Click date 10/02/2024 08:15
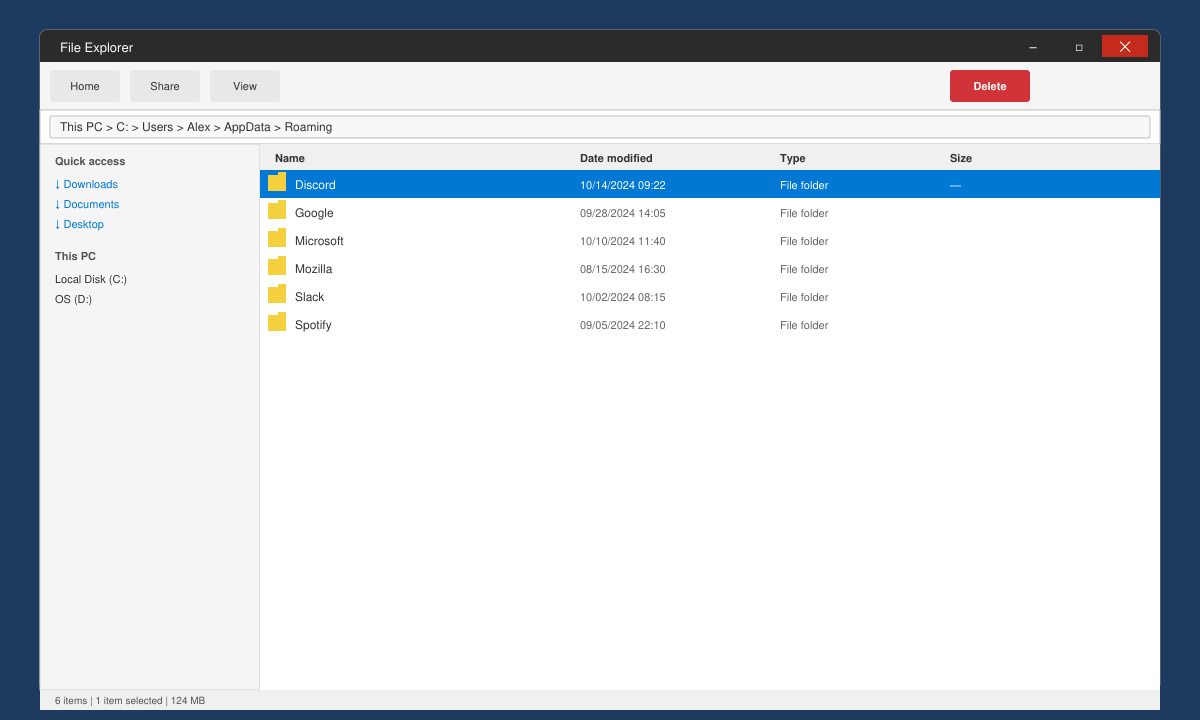The image size is (1200, 720). click(623, 297)
